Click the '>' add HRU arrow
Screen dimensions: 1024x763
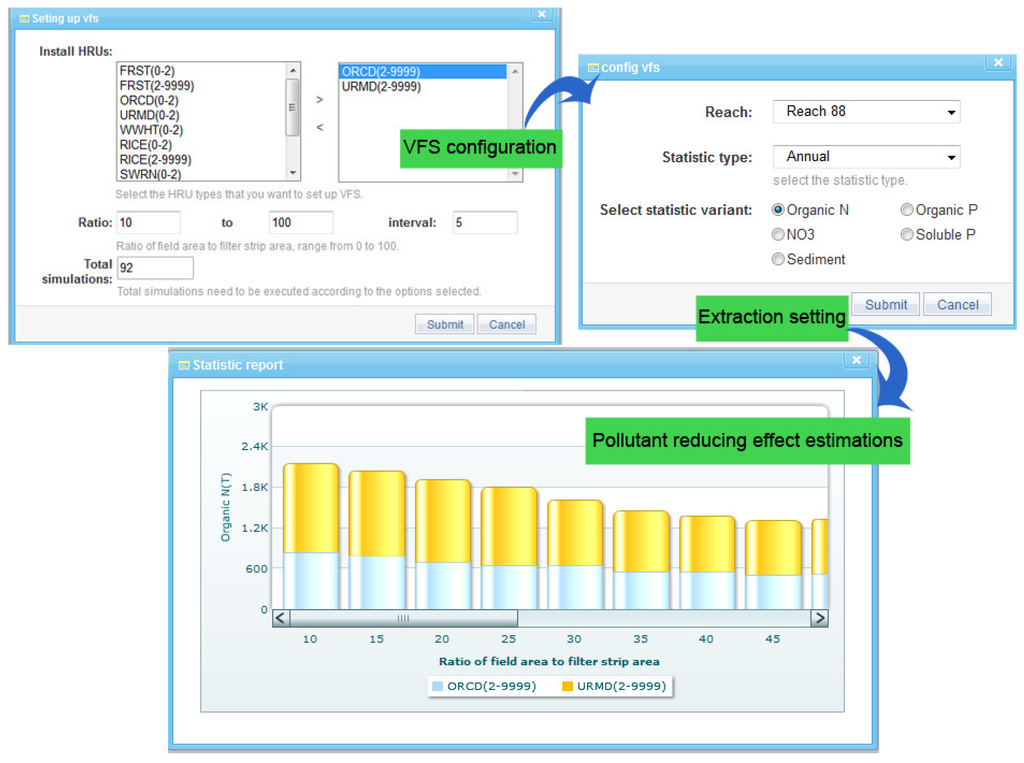click(320, 100)
